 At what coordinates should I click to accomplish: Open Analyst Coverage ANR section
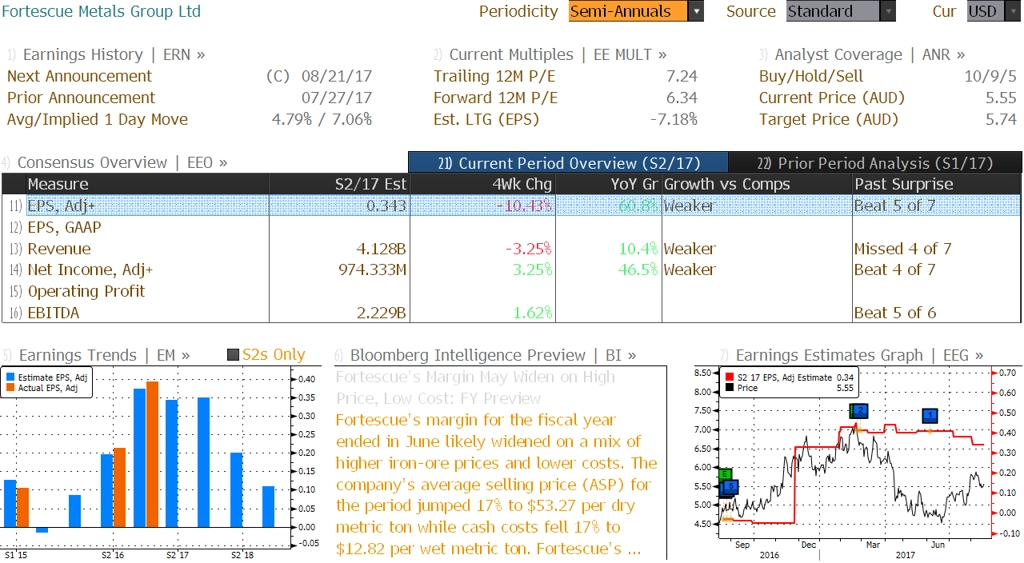(x=862, y=55)
